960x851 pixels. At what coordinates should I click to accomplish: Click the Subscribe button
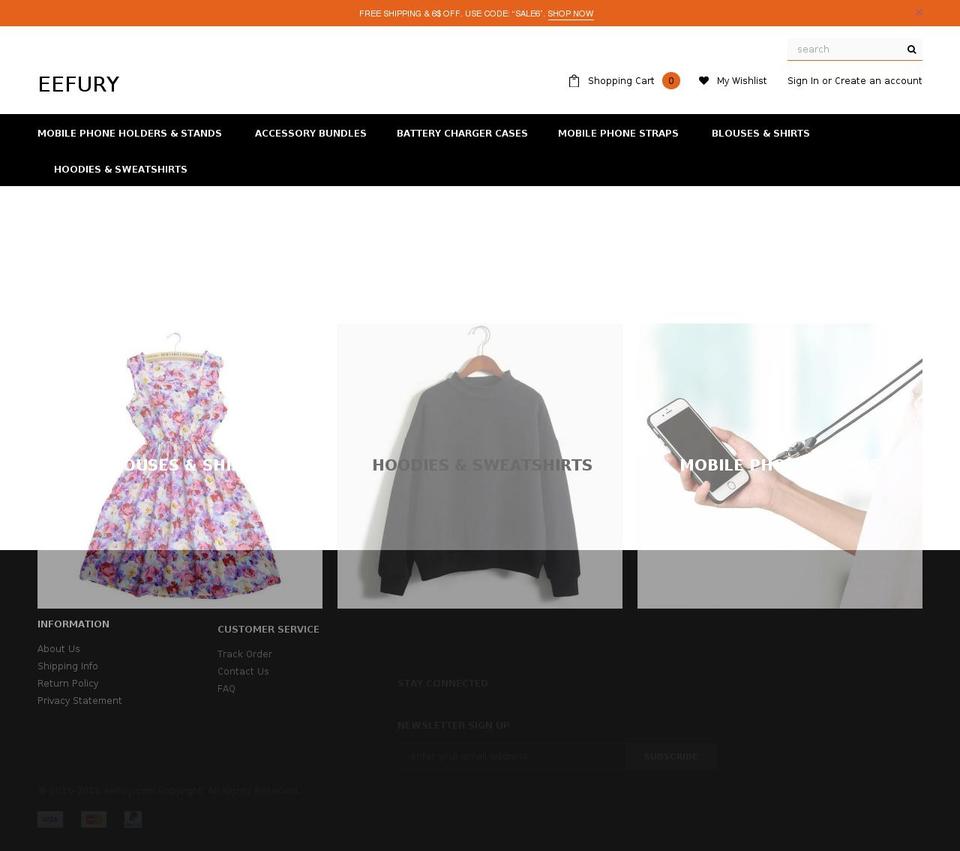click(x=671, y=756)
